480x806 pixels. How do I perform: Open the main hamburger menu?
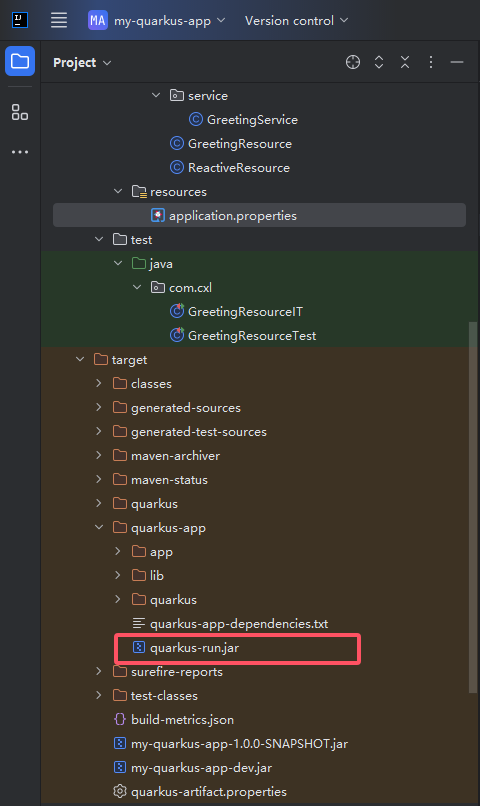point(59,21)
